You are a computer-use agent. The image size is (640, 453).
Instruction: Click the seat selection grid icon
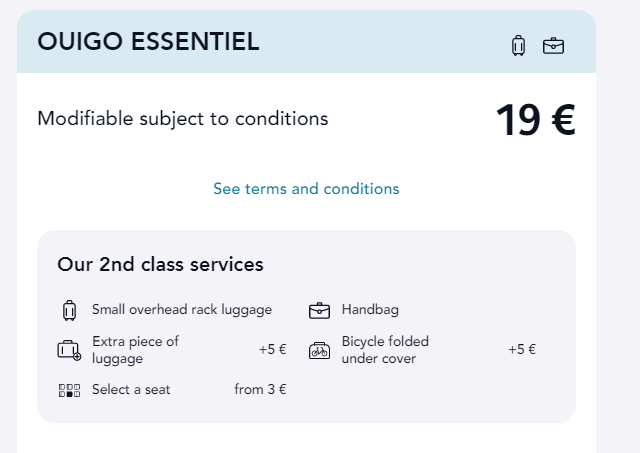click(69, 390)
